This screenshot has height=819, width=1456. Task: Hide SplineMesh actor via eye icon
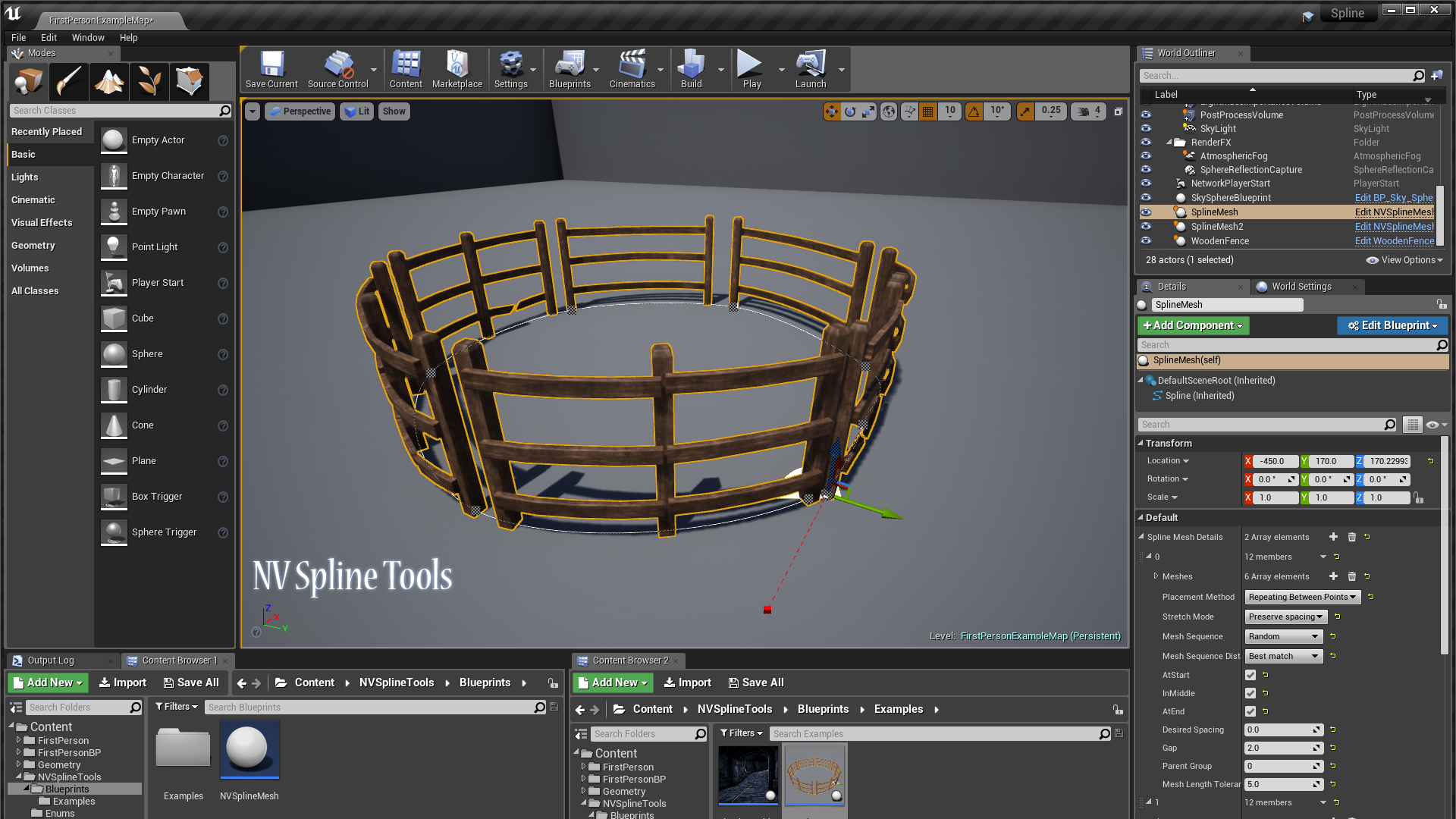[x=1146, y=212]
